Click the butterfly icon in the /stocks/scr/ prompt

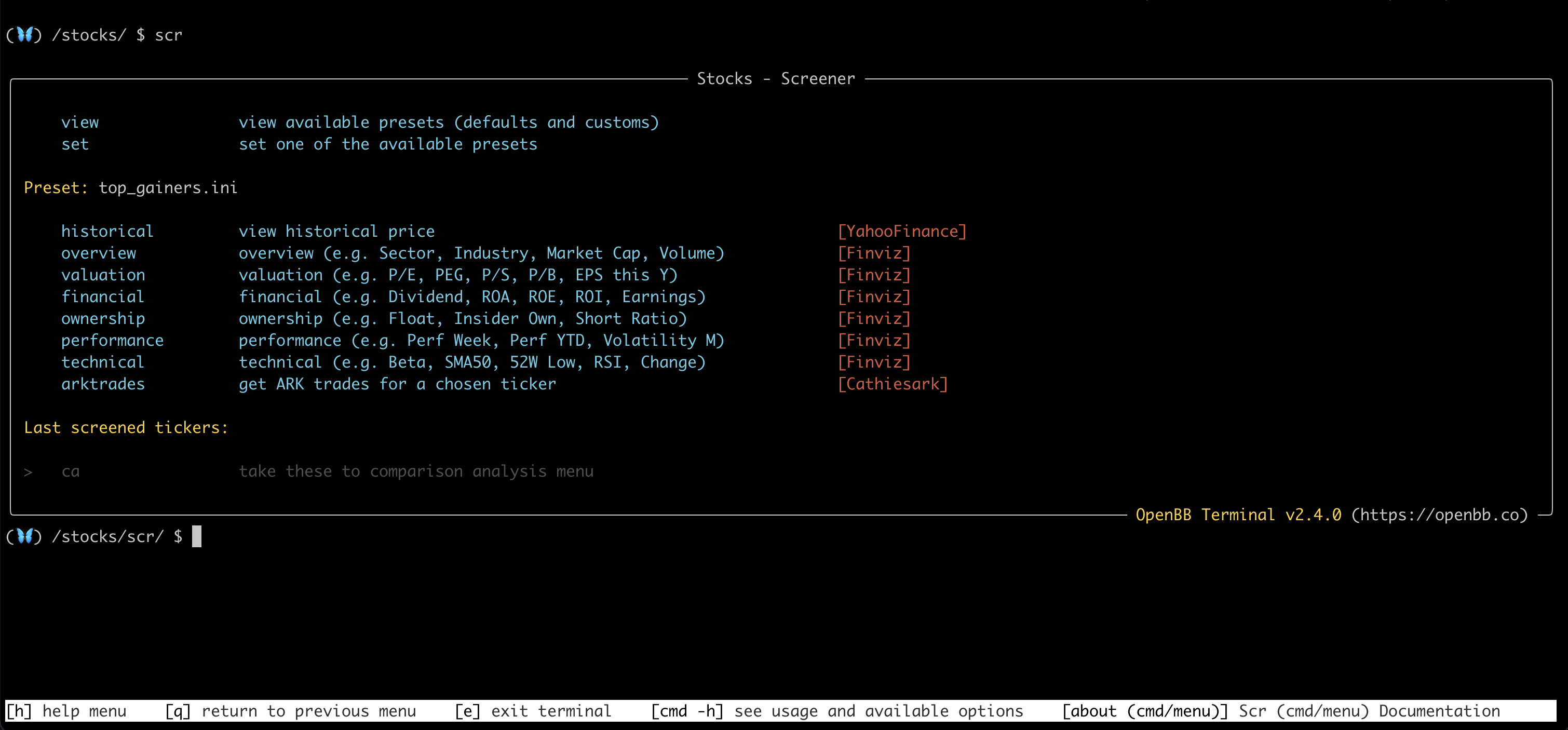(x=24, y=536)
